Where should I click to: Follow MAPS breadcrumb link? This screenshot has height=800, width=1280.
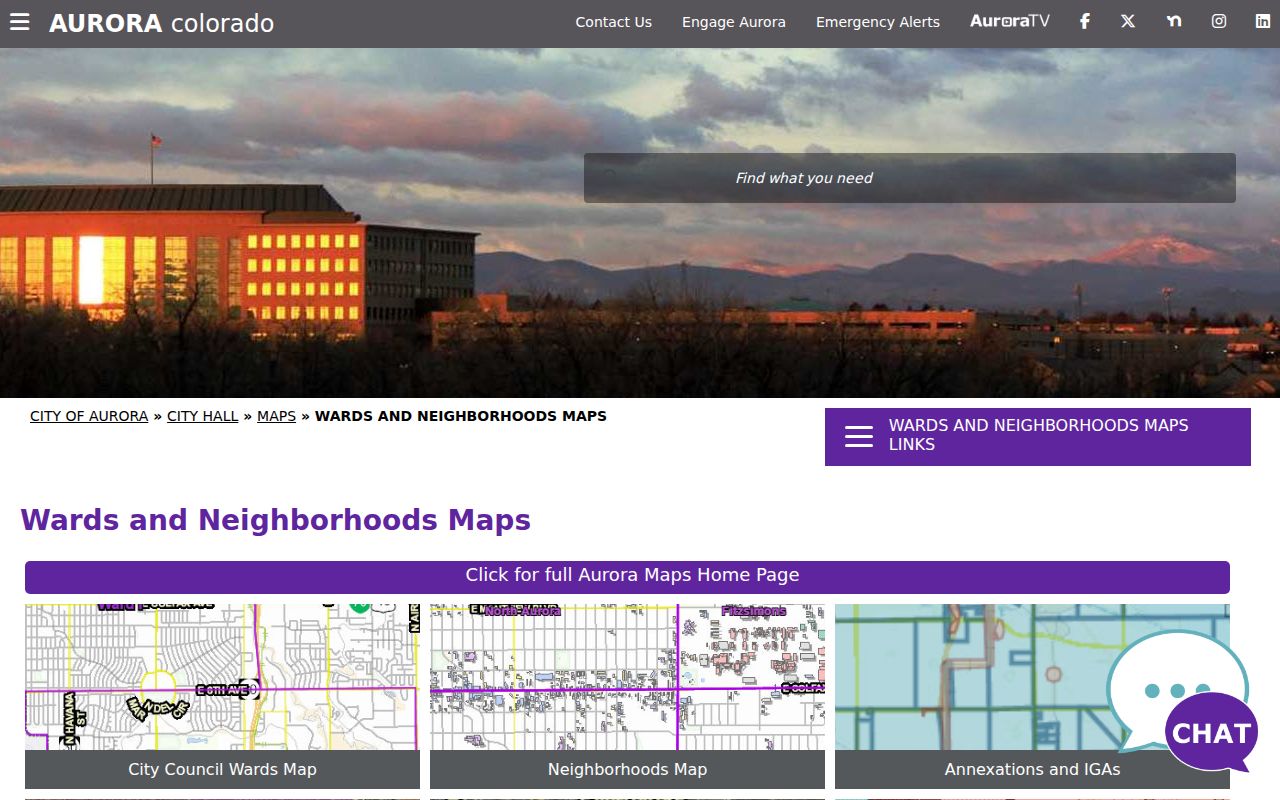tap(276, 416)
